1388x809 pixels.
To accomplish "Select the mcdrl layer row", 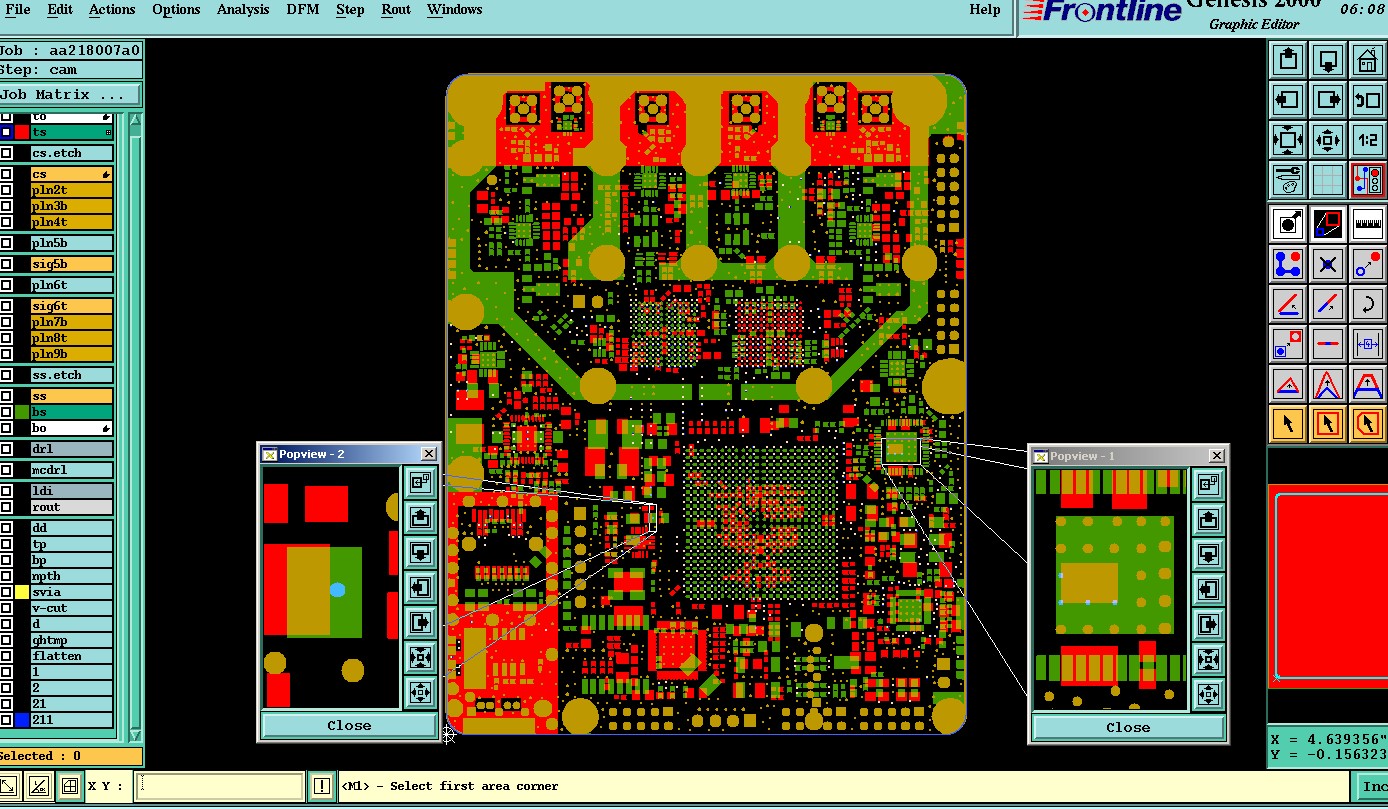I will point(71,470).
